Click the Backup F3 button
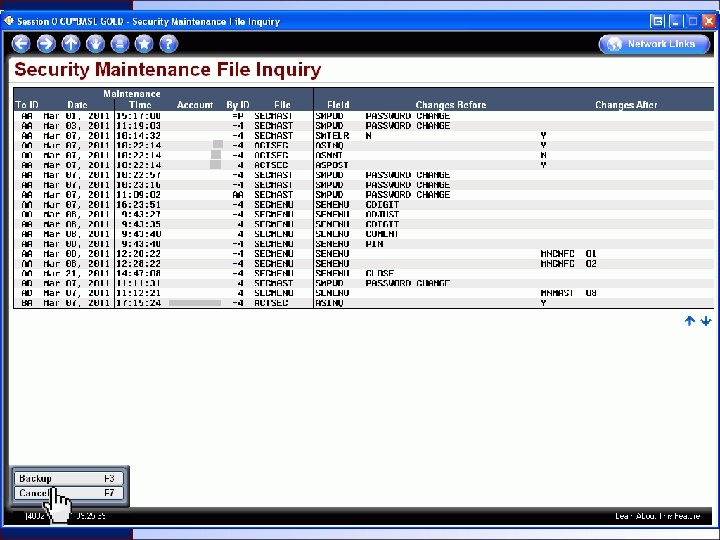The image size is (720, 540). click(68, 478)
